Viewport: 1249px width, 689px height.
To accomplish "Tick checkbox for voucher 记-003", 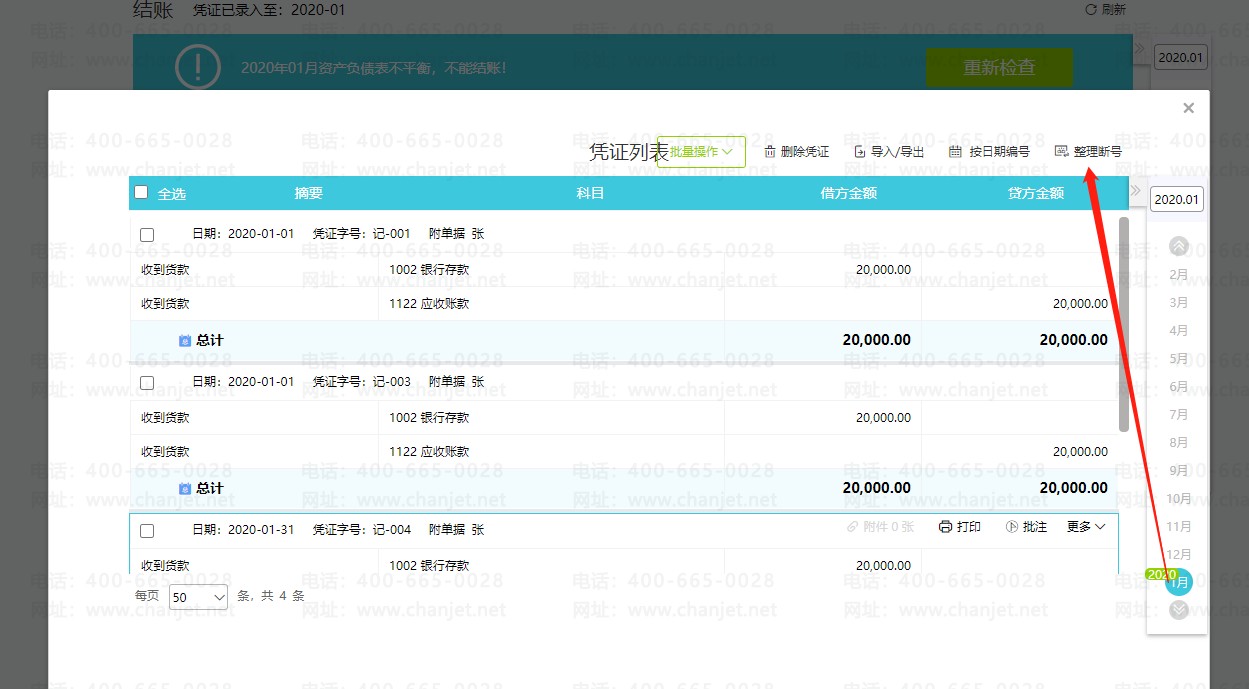I will 147,383.
